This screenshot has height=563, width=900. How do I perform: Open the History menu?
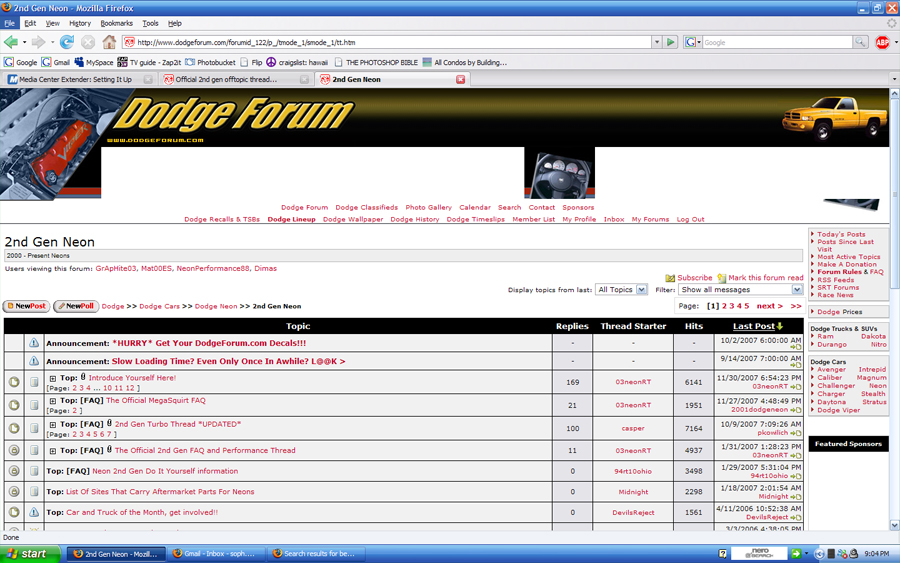80,24
